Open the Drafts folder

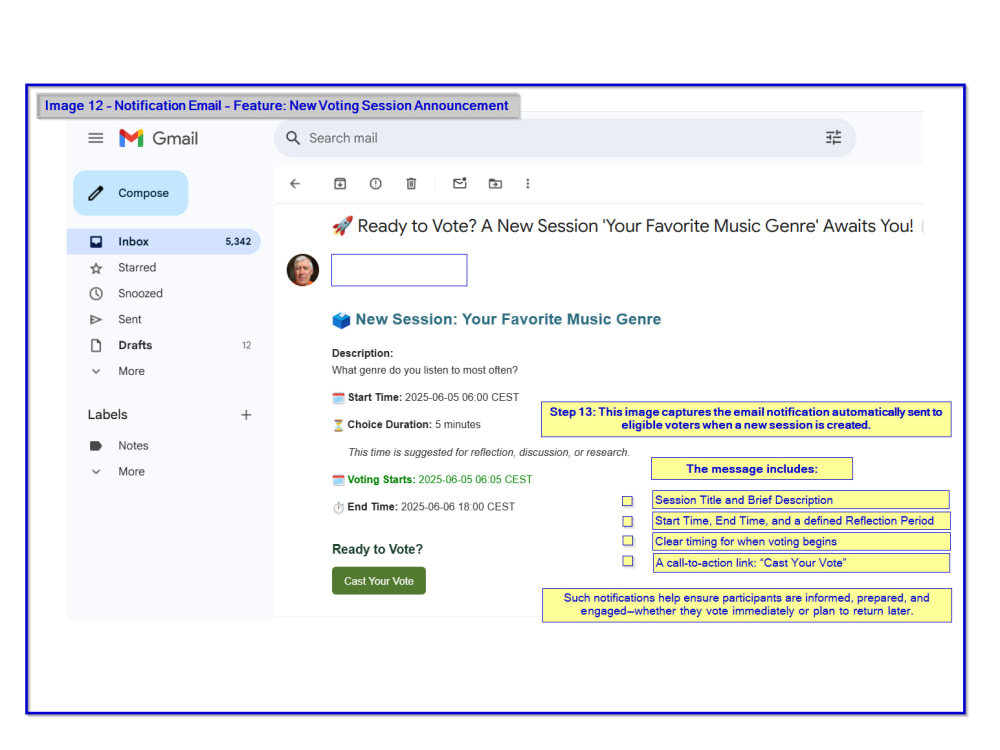coord(164,345)
